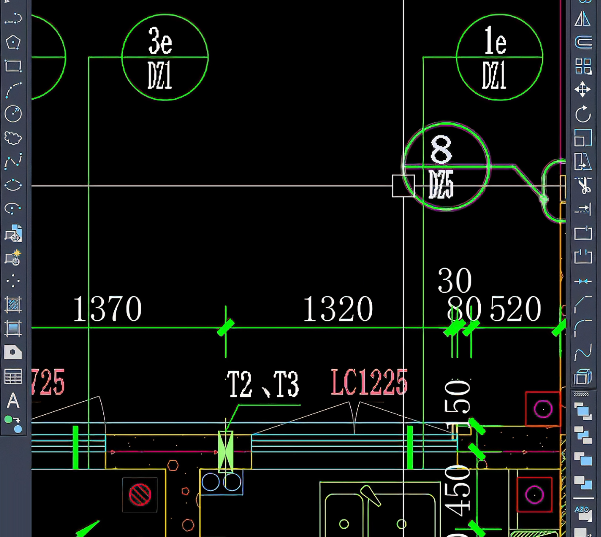The height and width of the screenshot is (537, 601).
Task: Open the Hatch tool
Action: coord(13,305)
